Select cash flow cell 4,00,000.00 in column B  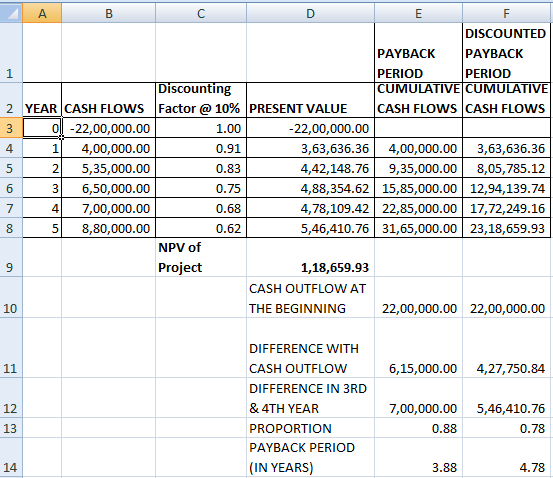click(x=109, y=148)
